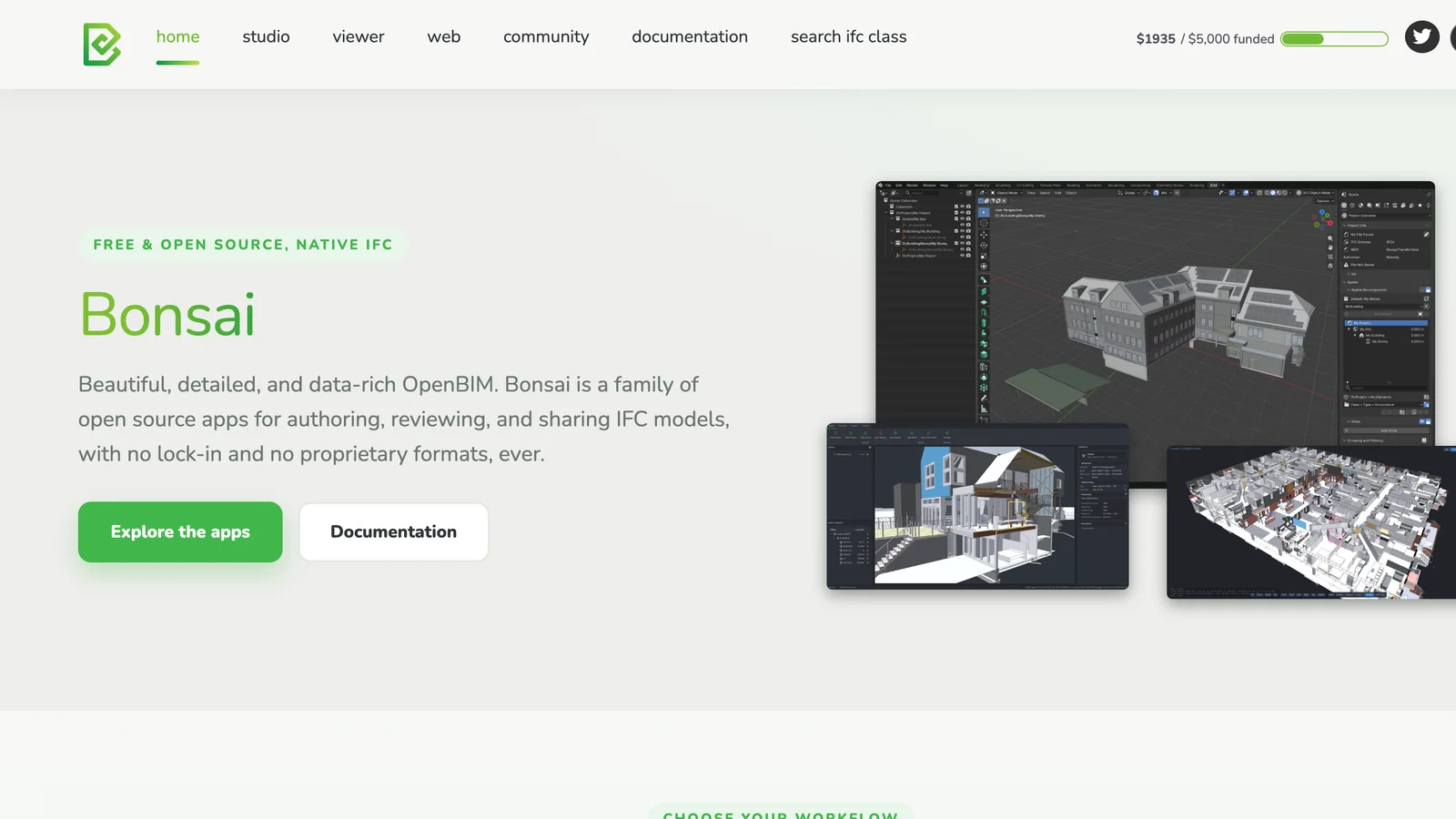Image resolution: width=1456 pixels, height=819 pixels.
Task: Click the Bonsai logo icon
Action: click(102, 45)
